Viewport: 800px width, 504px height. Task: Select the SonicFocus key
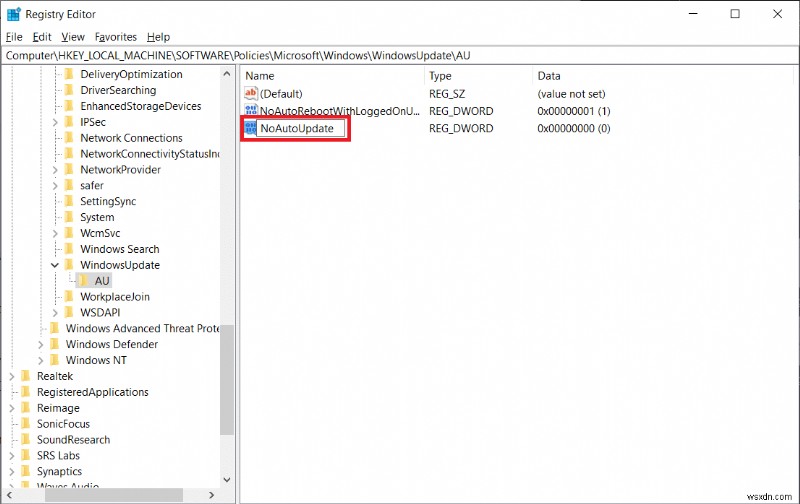click(x=63, y=423)
